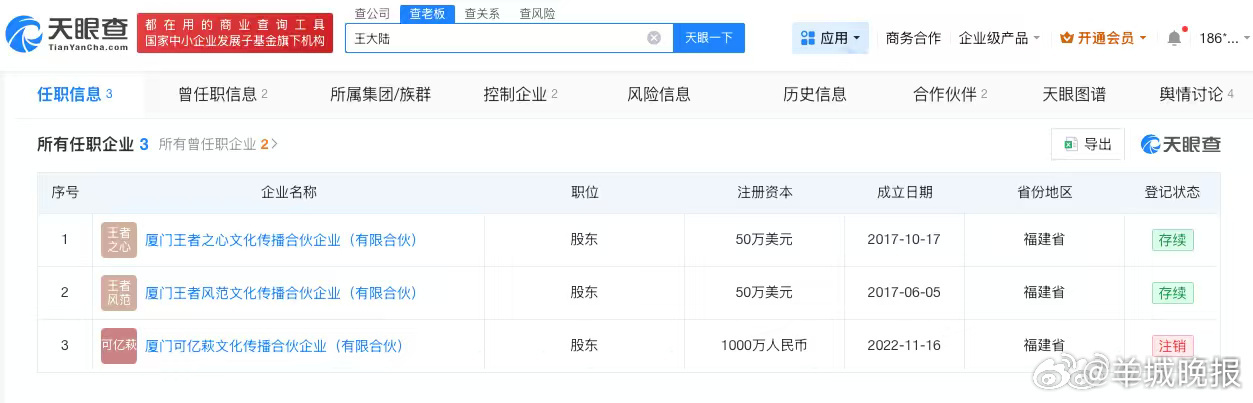
Task: Click the 注销 status in row 3
Action: [1172, 346]
